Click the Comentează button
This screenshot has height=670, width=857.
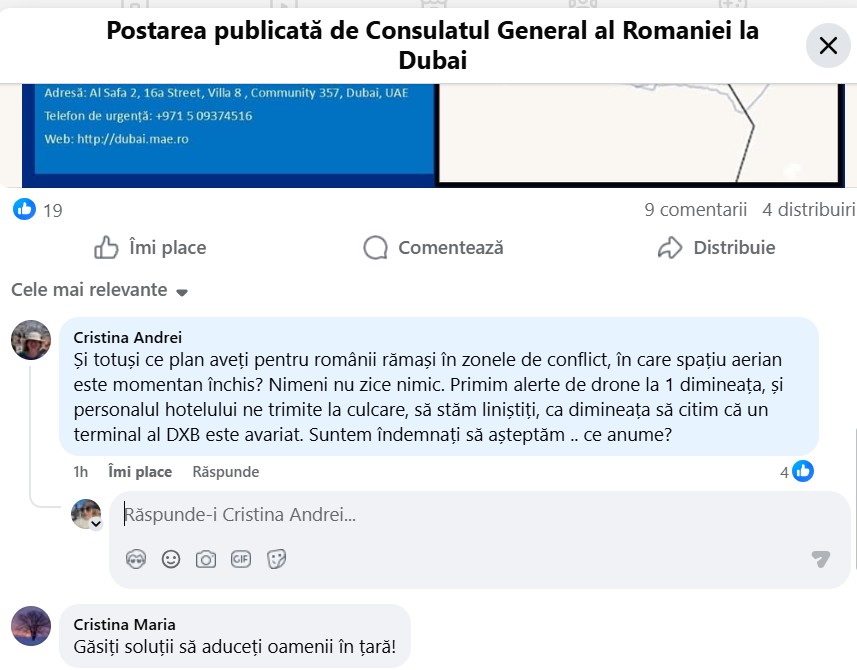point(433,248)
